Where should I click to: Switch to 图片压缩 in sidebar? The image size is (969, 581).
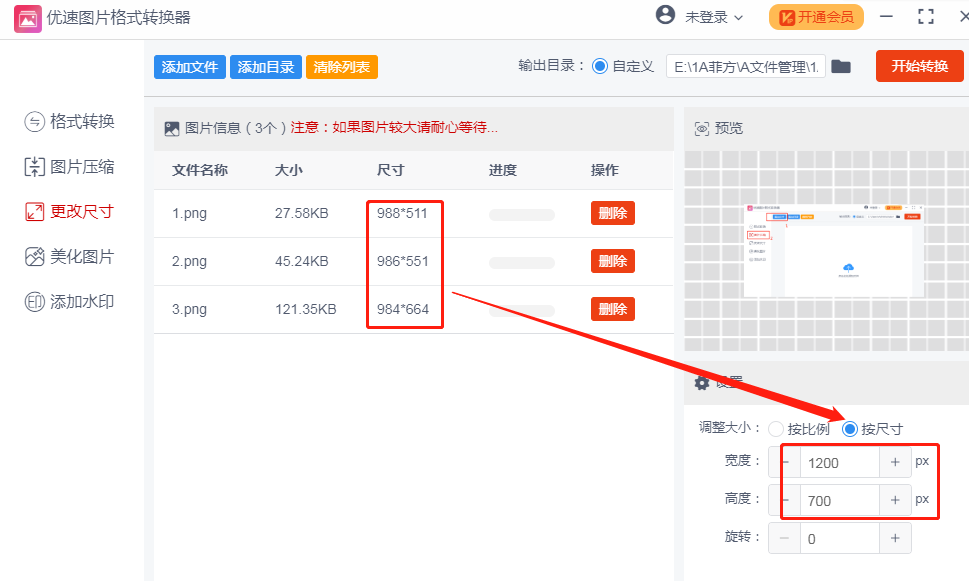69,166
